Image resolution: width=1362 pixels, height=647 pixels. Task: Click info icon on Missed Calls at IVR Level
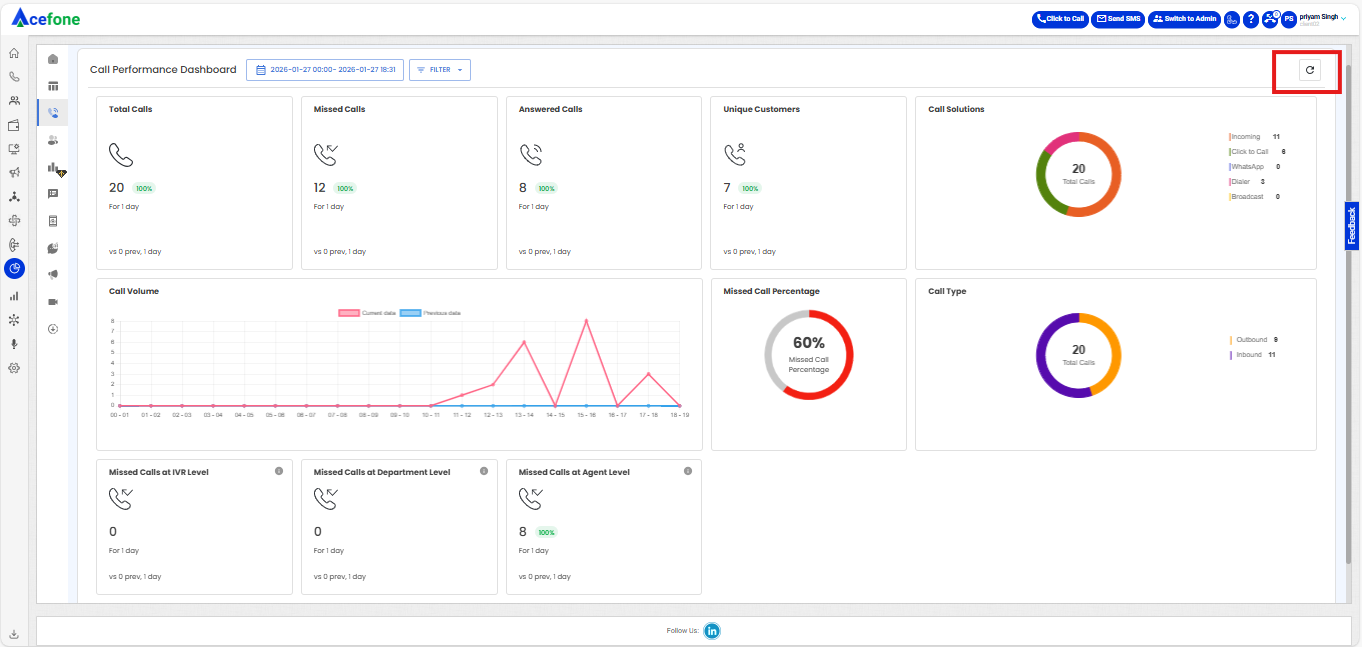tap(279, 471)
